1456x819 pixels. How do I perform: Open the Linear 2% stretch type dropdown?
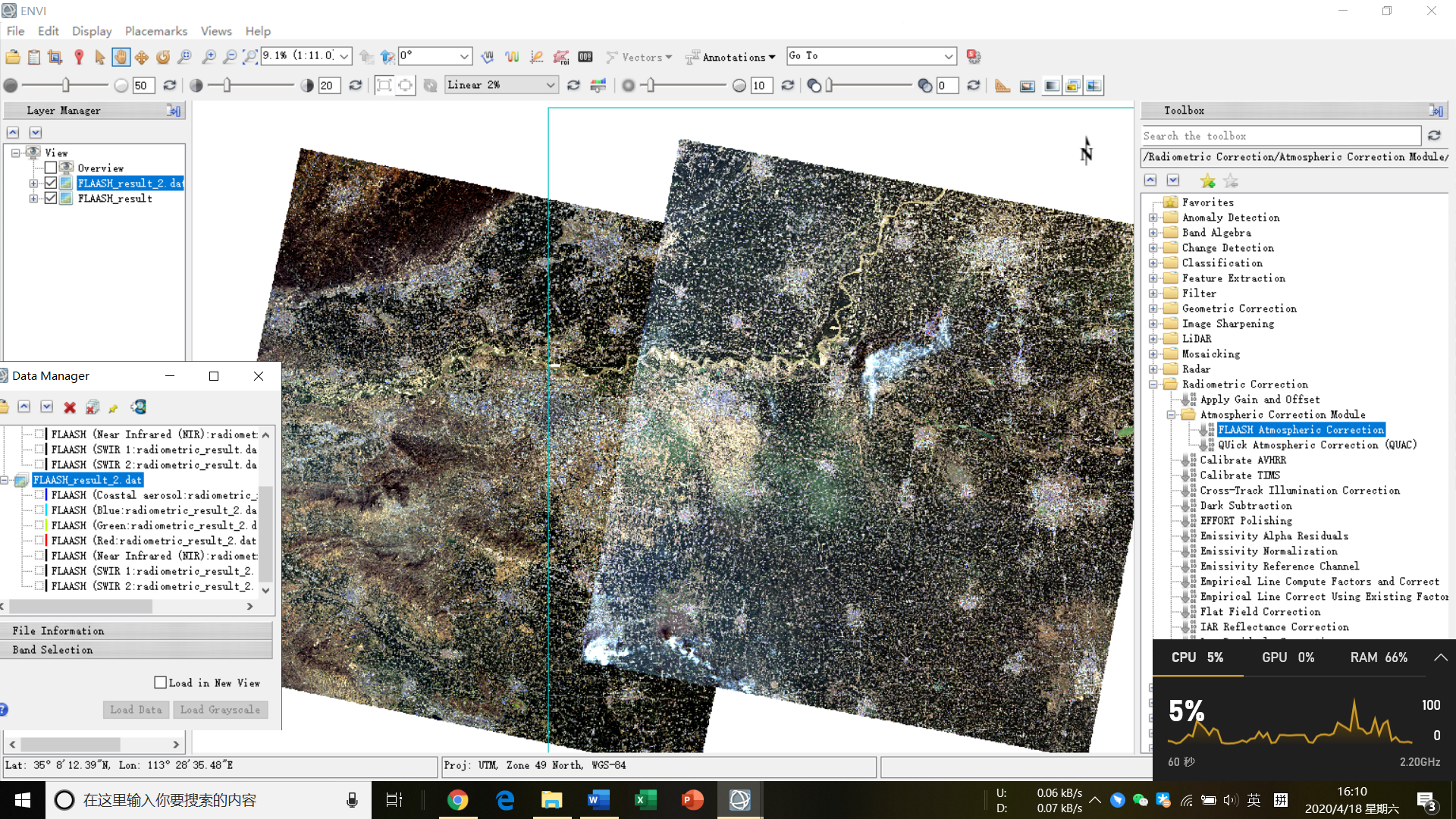tap(549, 85)
